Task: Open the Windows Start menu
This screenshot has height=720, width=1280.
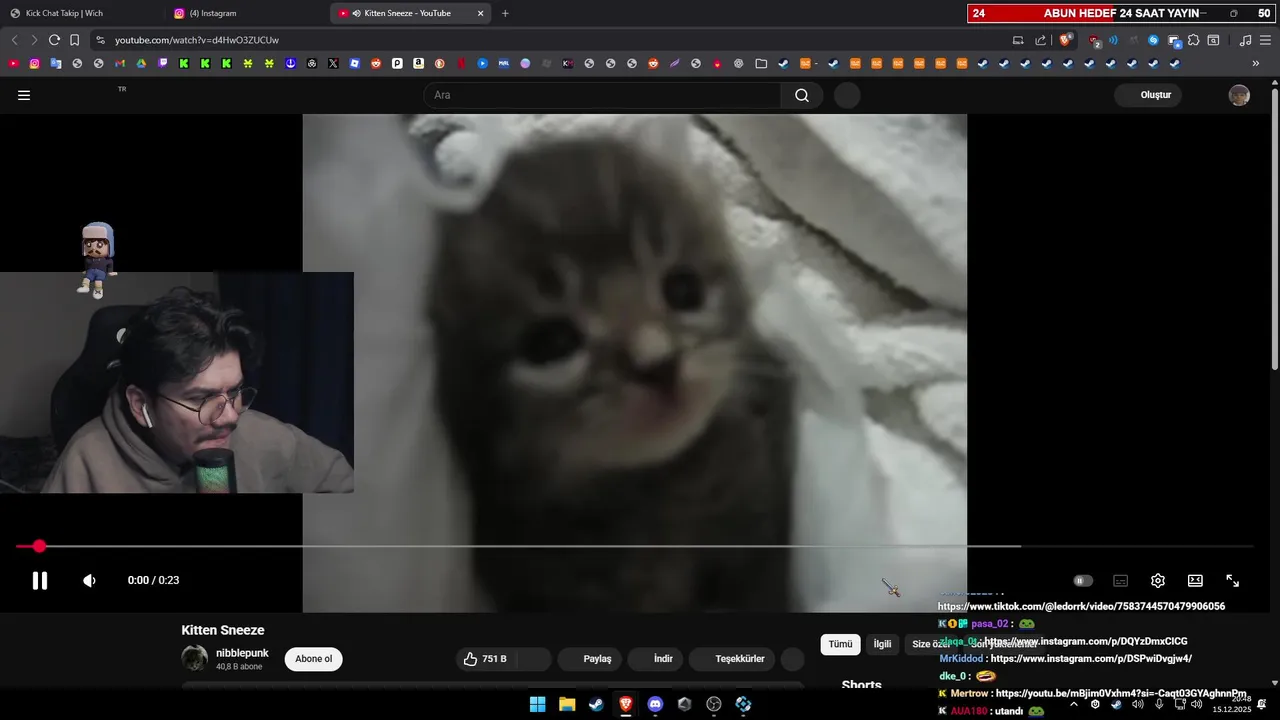Action: coord(537,704)
